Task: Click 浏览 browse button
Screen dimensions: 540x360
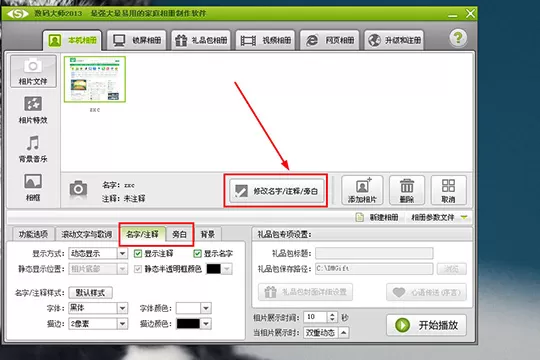Action: click(x=452, y=269)
